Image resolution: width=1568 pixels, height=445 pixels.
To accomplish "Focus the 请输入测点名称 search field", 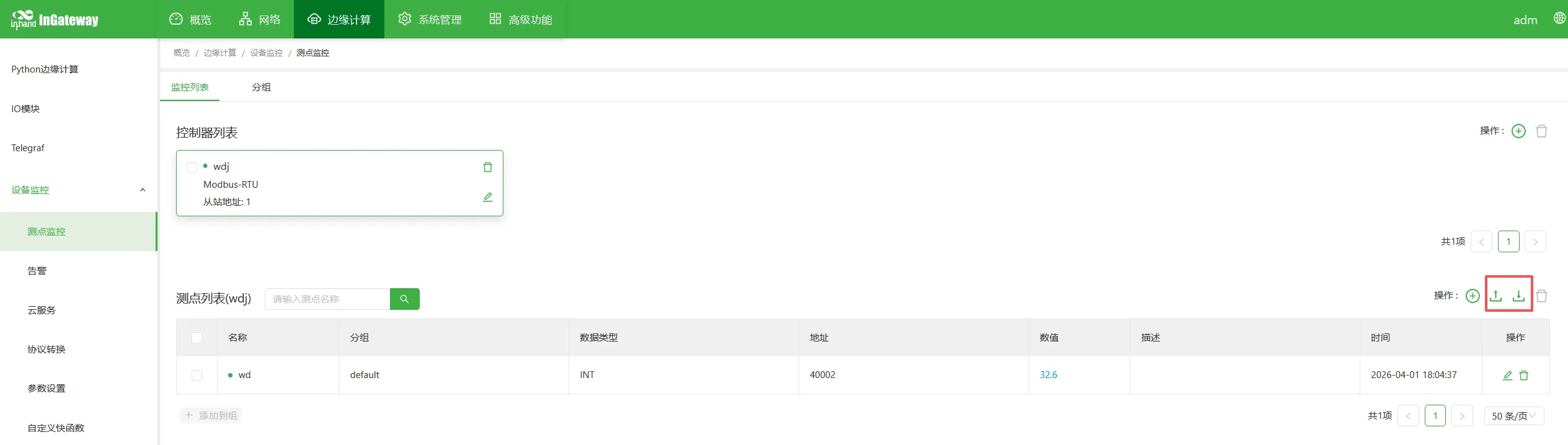I will pyautogui.click(x=327, y=299).
